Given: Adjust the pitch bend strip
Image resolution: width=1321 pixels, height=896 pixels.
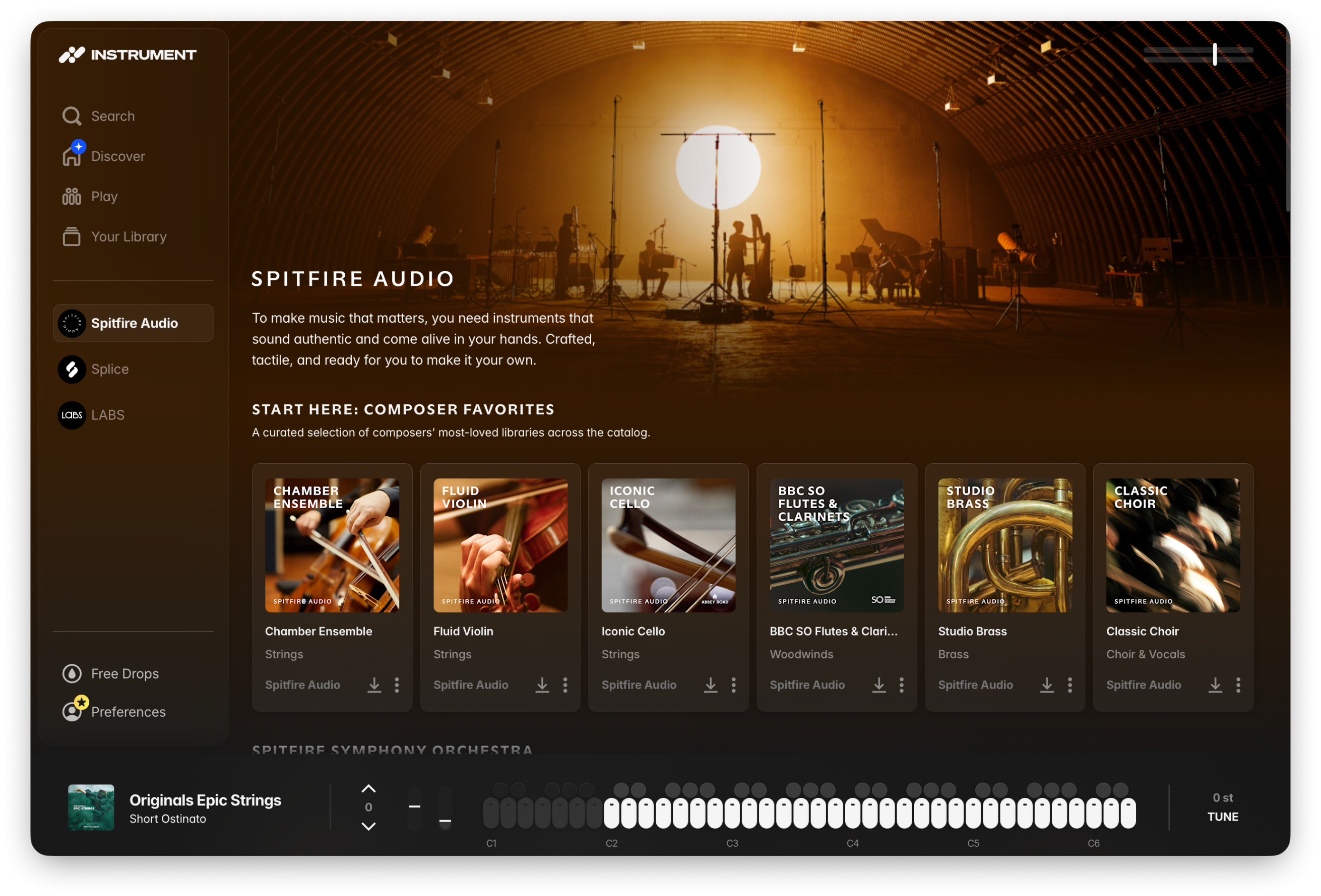Looking at the screenshot, I should pos(415,807).
